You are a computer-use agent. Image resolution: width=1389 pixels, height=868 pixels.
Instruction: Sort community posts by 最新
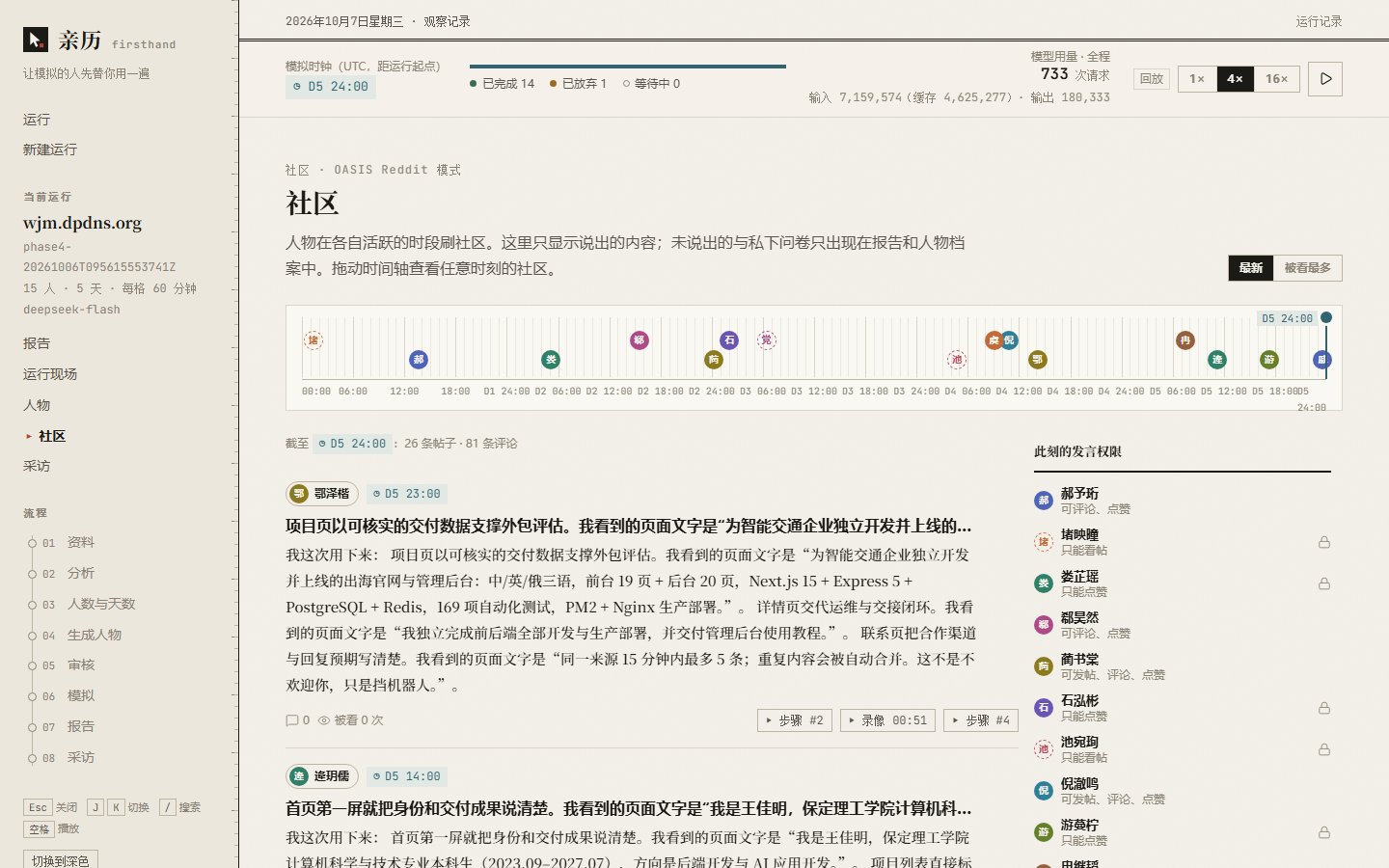click(x=1251, y=268)
